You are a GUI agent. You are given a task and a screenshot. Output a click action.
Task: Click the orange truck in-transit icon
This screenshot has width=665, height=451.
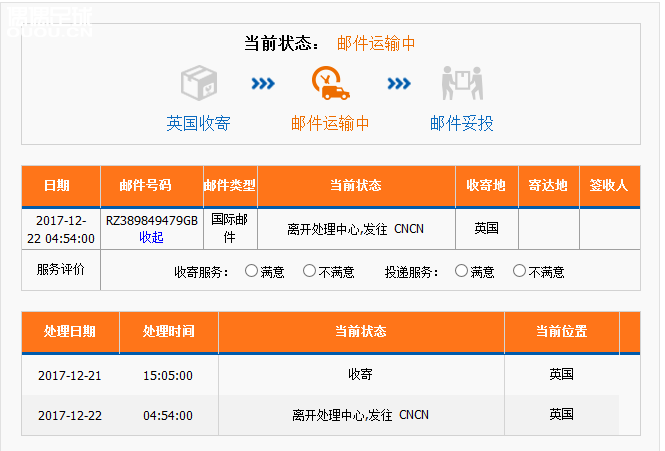pos(330,84)
